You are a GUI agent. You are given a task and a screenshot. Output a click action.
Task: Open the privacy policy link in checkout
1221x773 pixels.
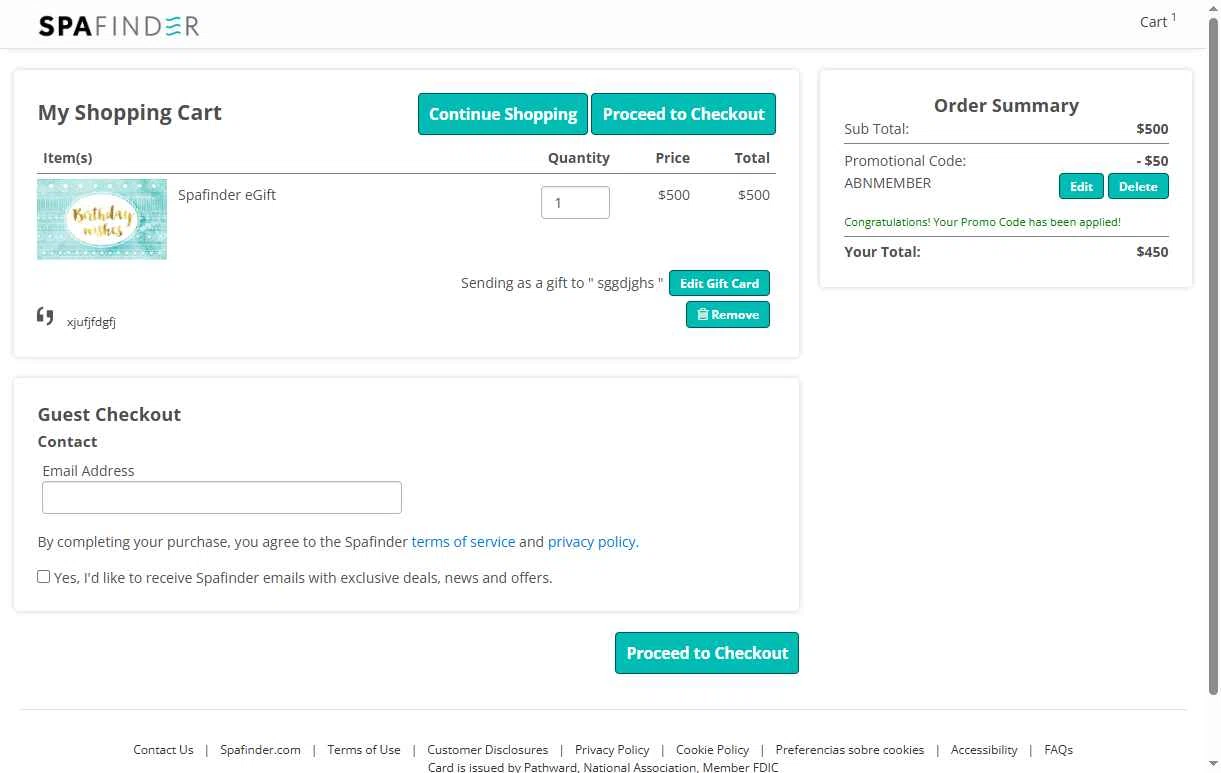click(x=591, y=542)
